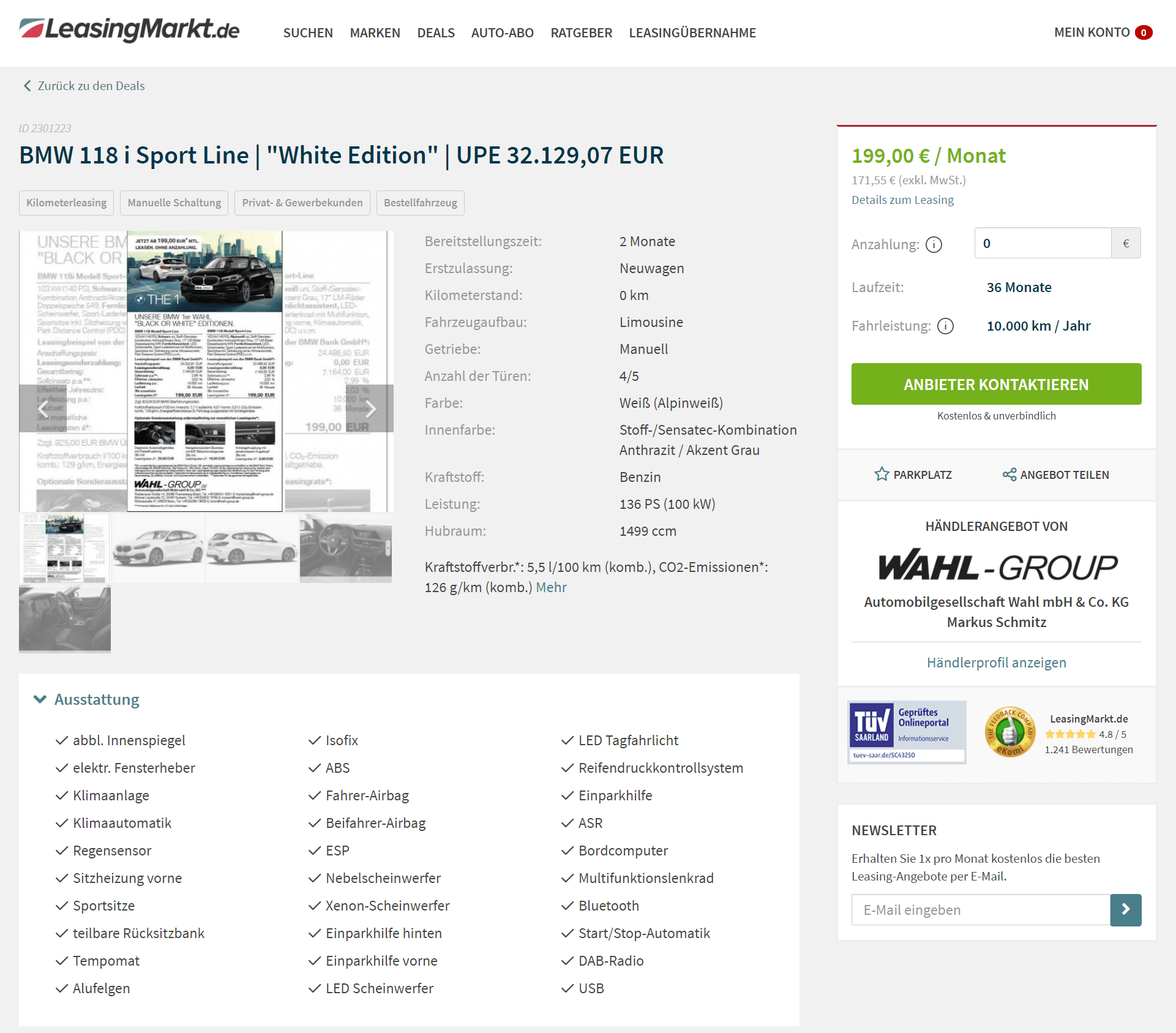This screenshot has width=1176, height=1033.
Task: Click the WAHL-GROUP dealer logo
Action: (997, 565)
